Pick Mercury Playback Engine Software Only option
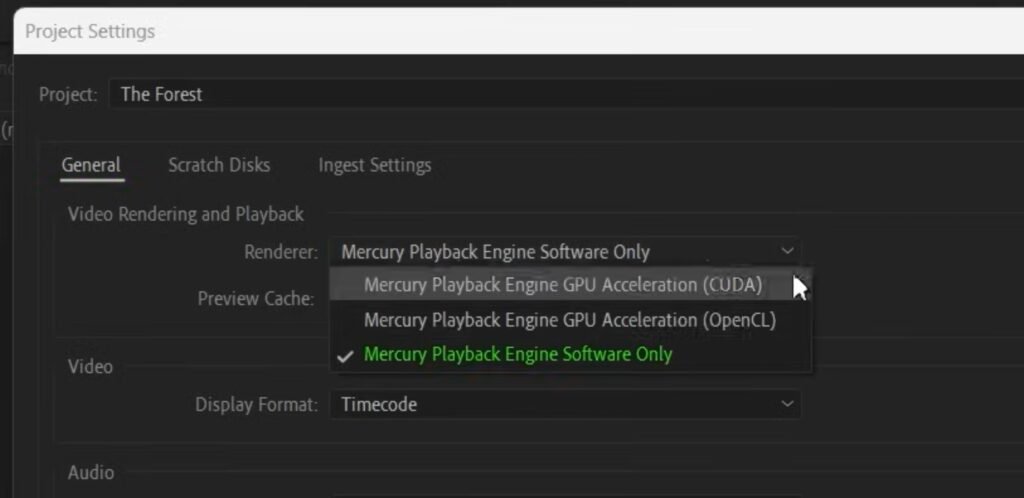Viewport: 1024px width, 498px height. click(518, 355)
